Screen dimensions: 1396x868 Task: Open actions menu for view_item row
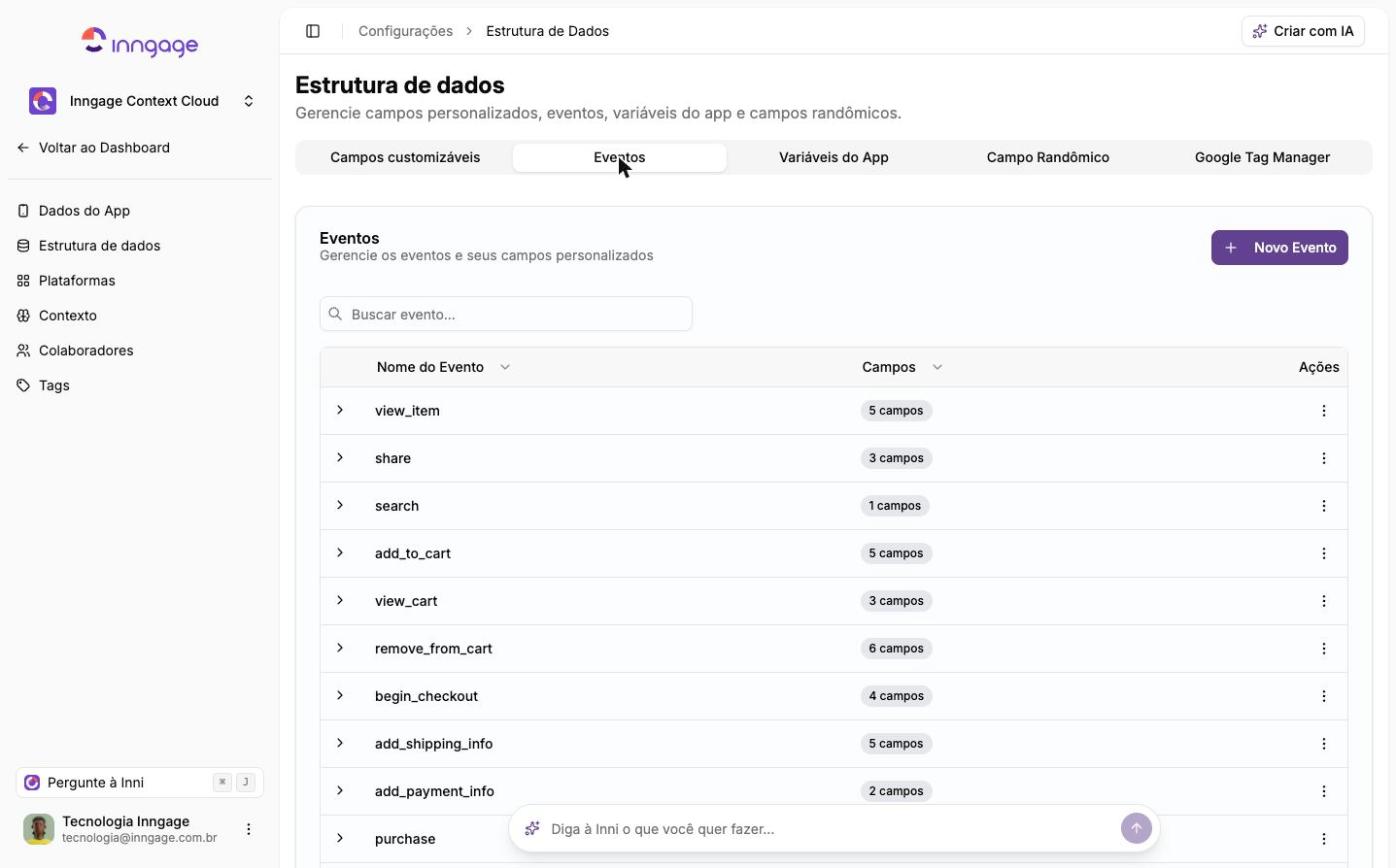[x=1324, y=411]
